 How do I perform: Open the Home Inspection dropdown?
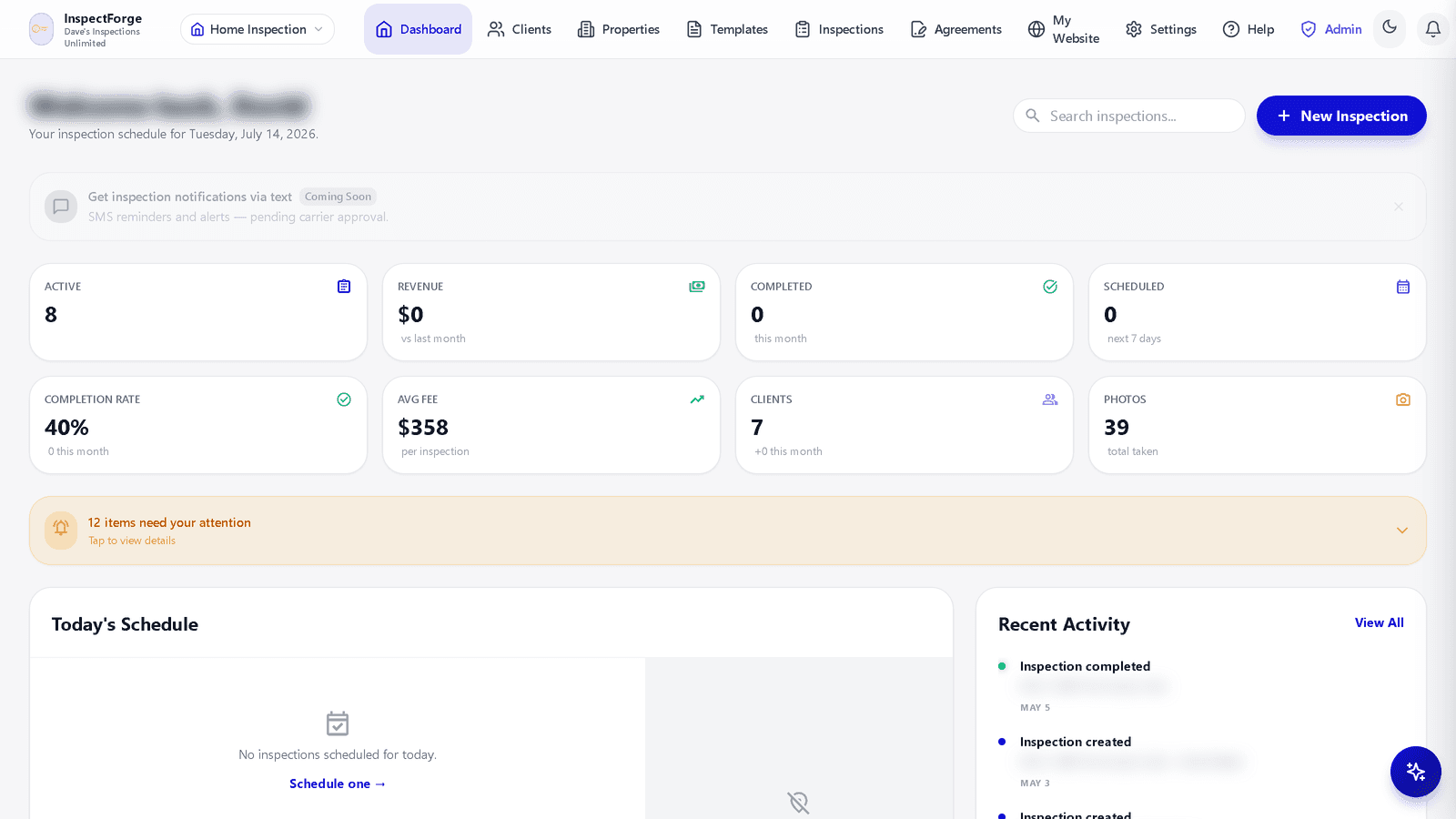coord(258,29)
